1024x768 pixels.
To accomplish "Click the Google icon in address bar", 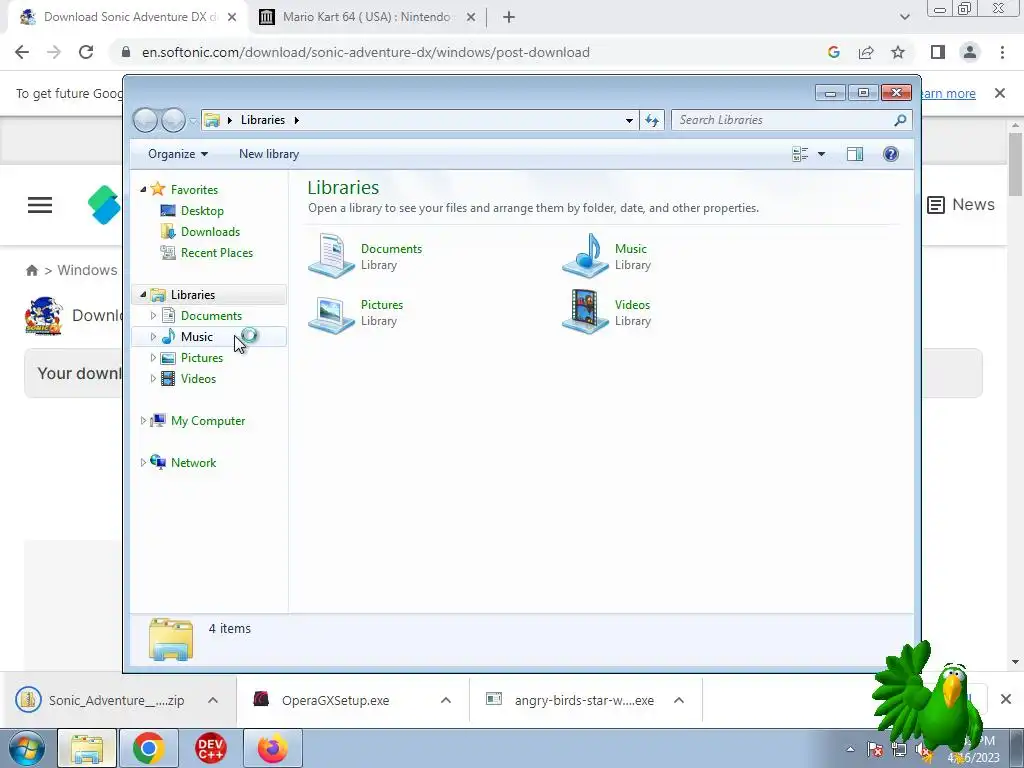I will [x=833, y=52].
